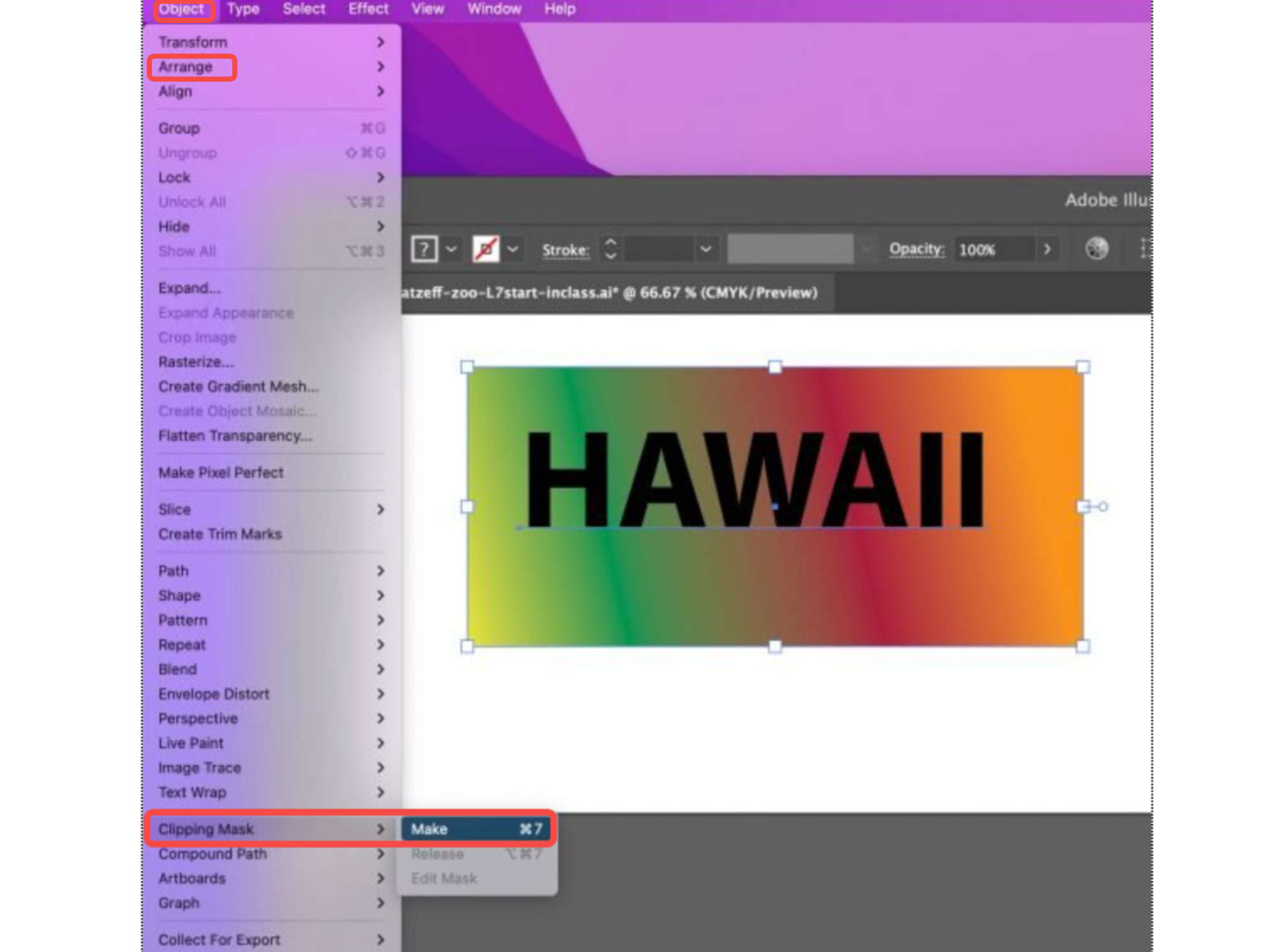Select the top-center handle of the HAWAII artwork
The height and width of the screenshot is (952, 1279).
click(x=774, y=367)
